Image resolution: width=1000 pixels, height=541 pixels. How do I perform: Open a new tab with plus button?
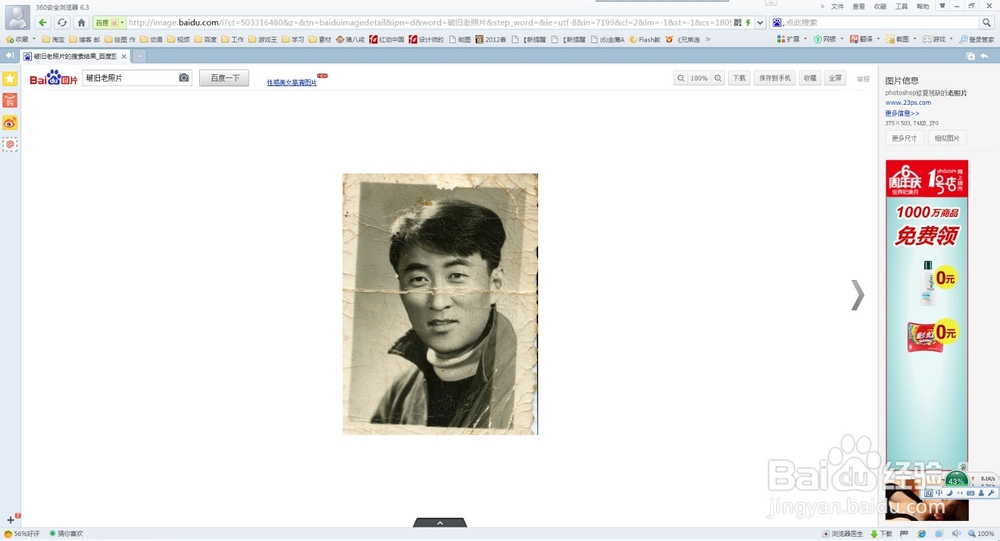pyautogui.click(x=139, y=56)
